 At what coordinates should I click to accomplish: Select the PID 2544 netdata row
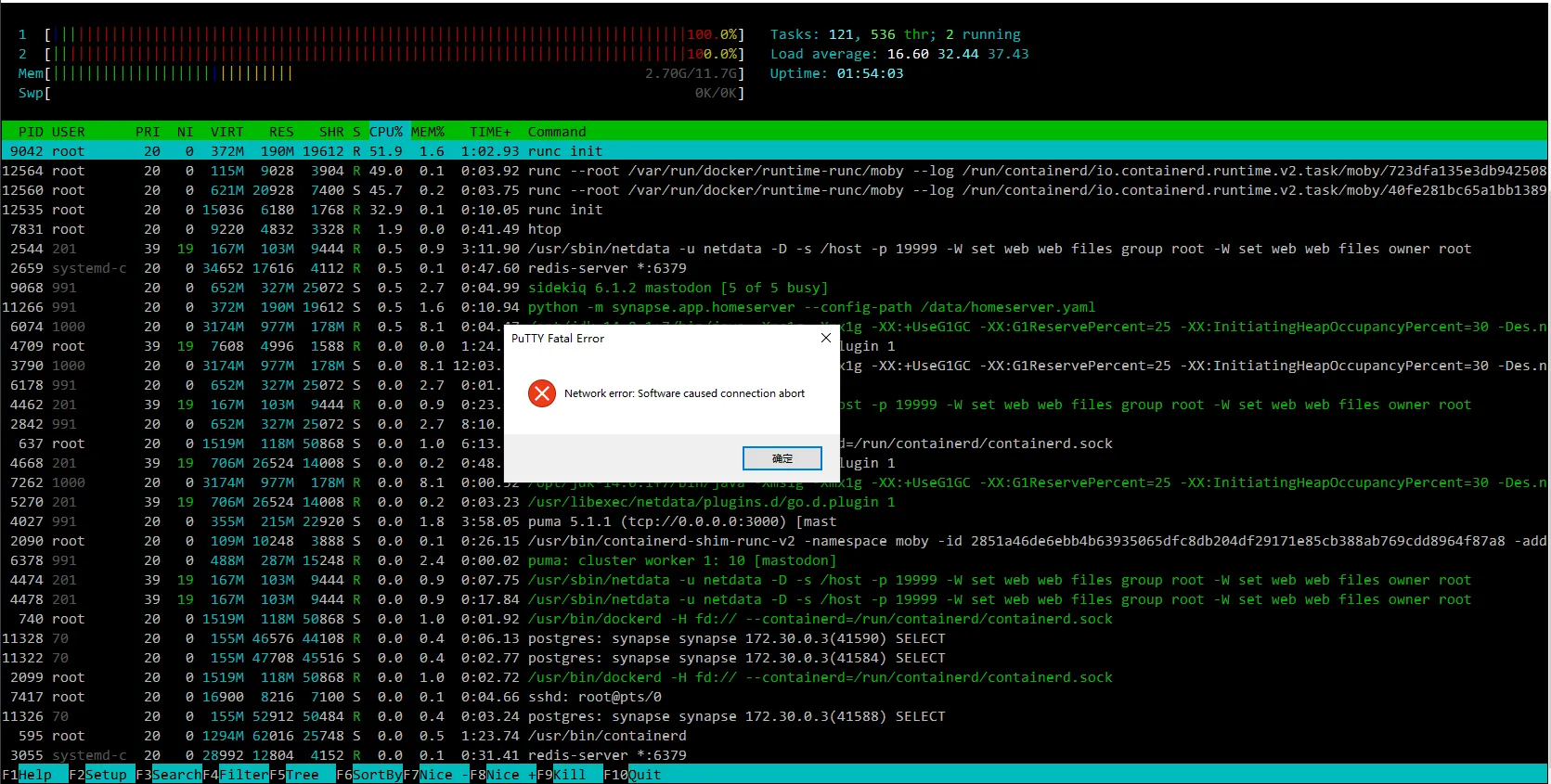click(774, 249)
